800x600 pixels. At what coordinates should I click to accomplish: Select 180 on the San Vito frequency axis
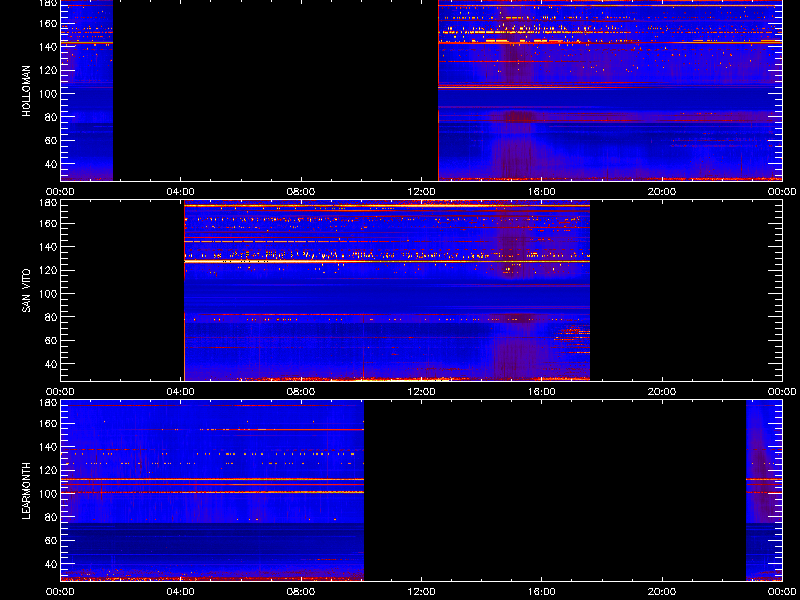[49, 202]
